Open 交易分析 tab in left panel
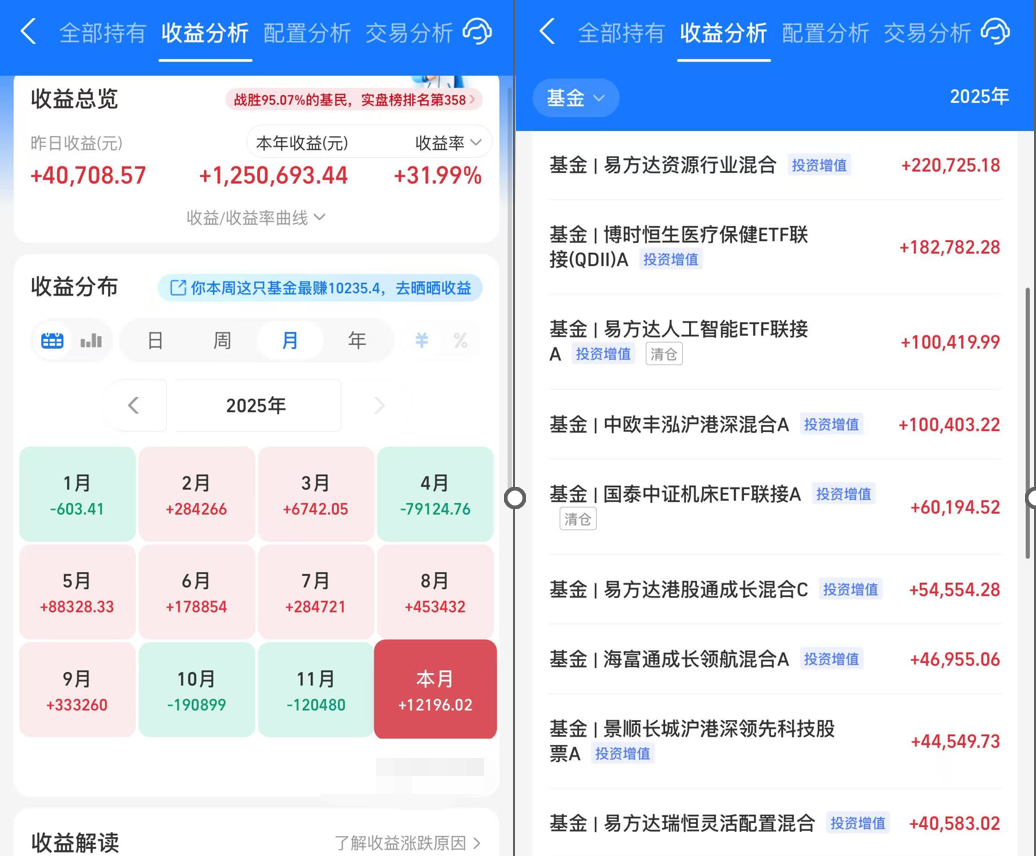Screen dimensions: 1036x856 click(409, 33)
